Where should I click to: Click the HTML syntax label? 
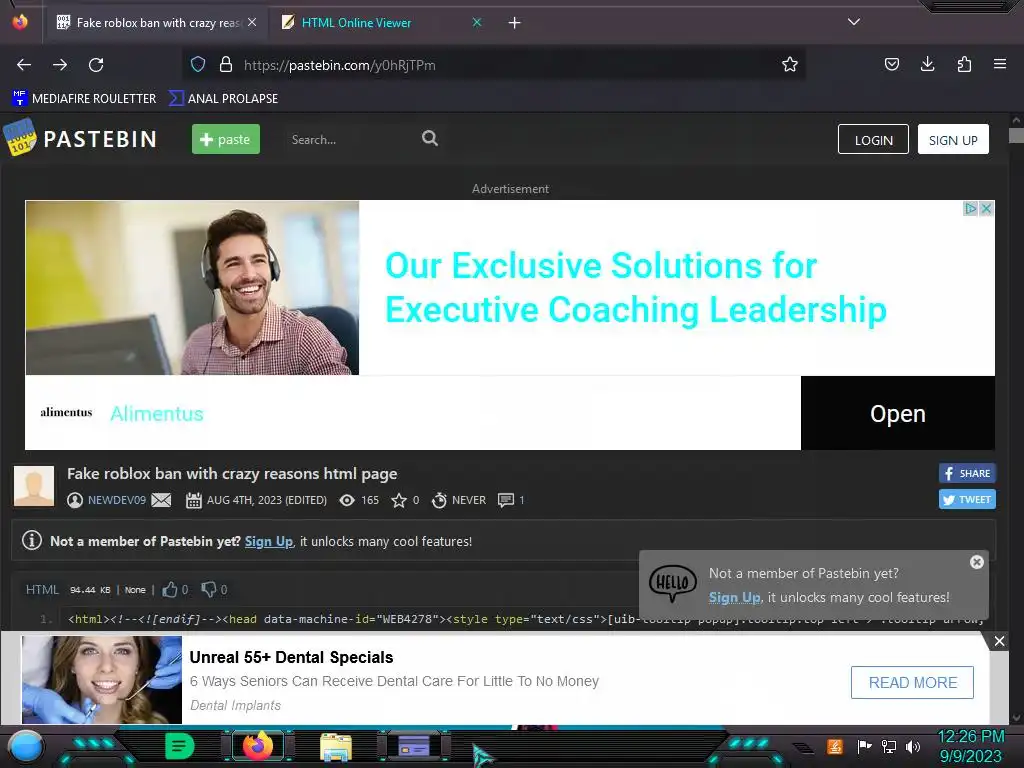point(42,590)
